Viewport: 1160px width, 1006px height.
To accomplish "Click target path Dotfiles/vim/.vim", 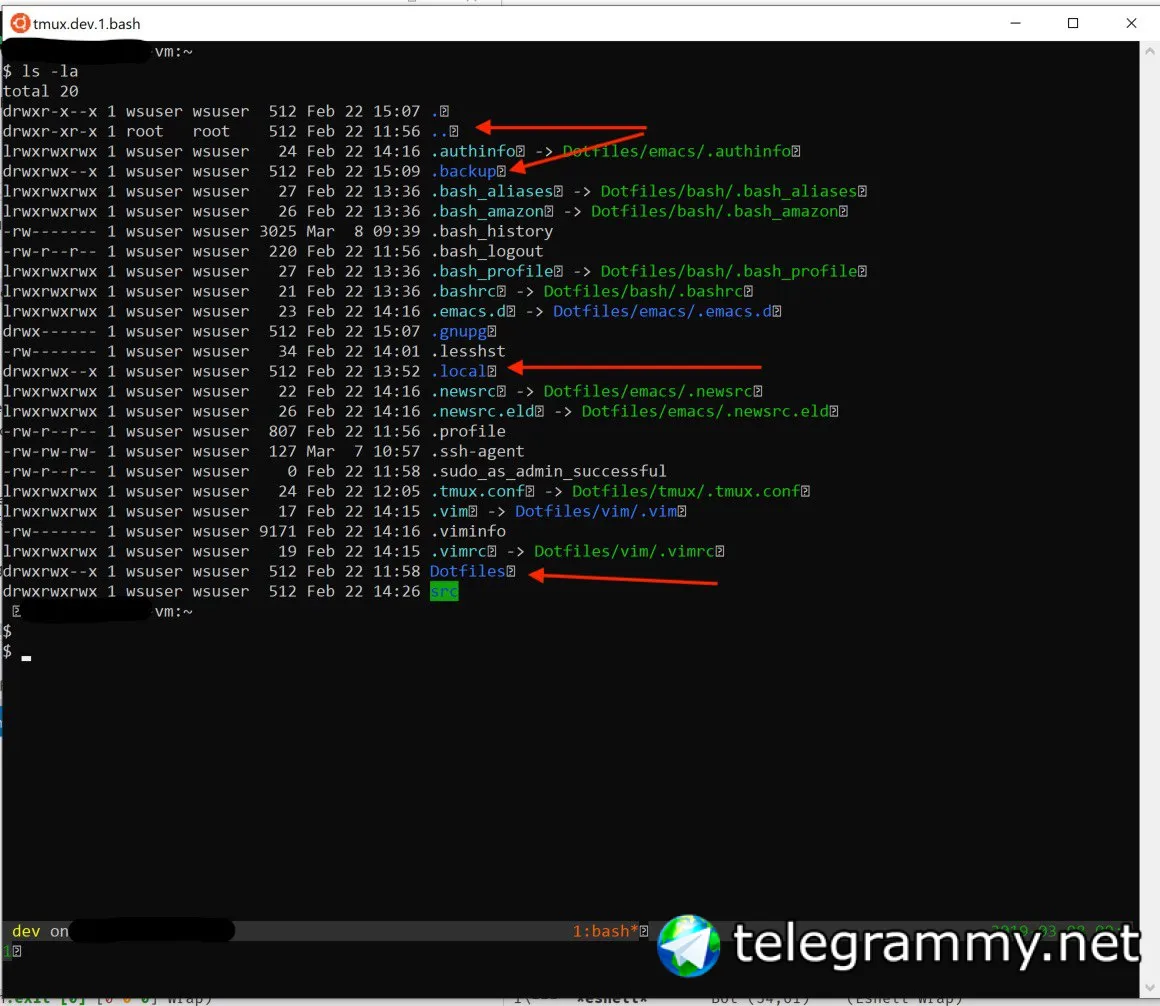I will pyautogui.click(x=596, y=510).
